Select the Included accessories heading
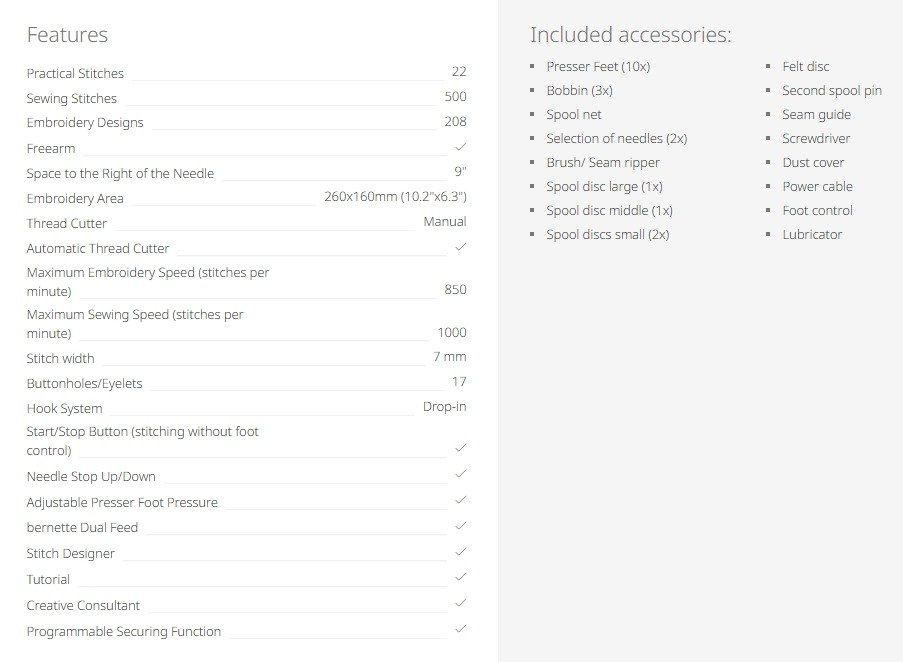 [631, 35]
